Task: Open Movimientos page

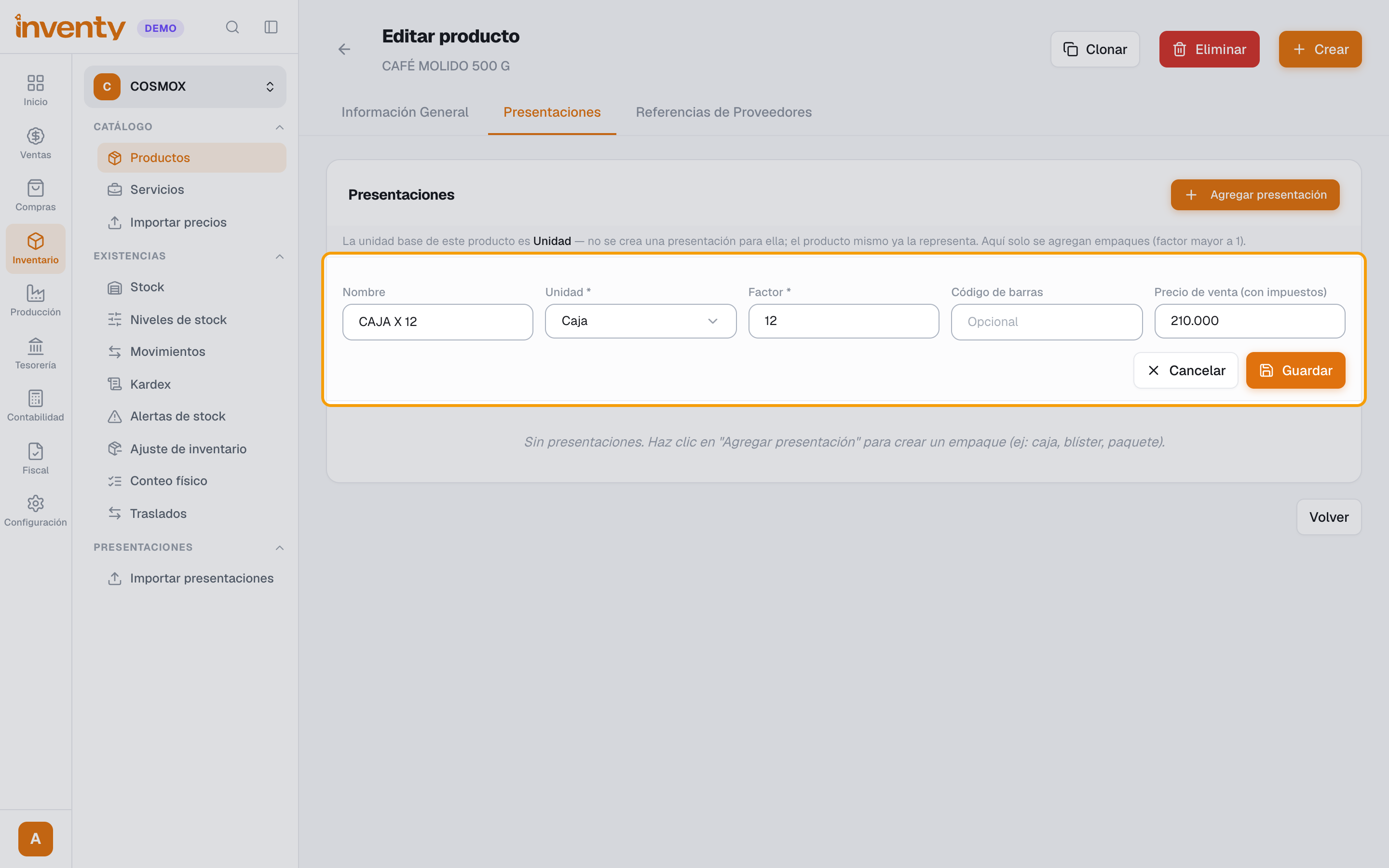Action: pyautogui.click(x=191, y=352)
